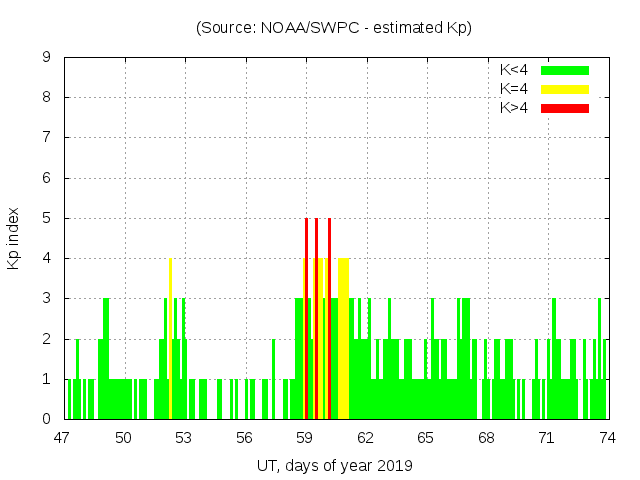
Task: Click the yellow K=4 legend swatch
Action: [565, 89]
